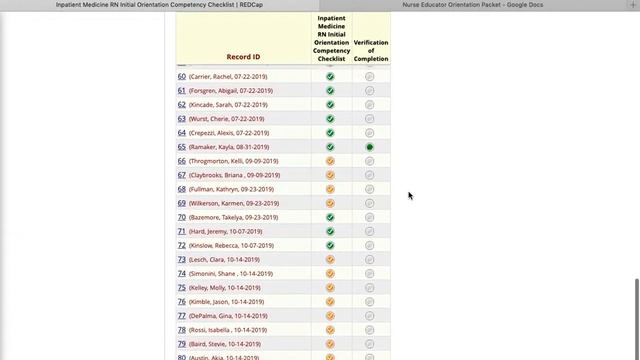
Task: Open record 61 Forsgren, Abigail
Action: click(x=182, y=91)
